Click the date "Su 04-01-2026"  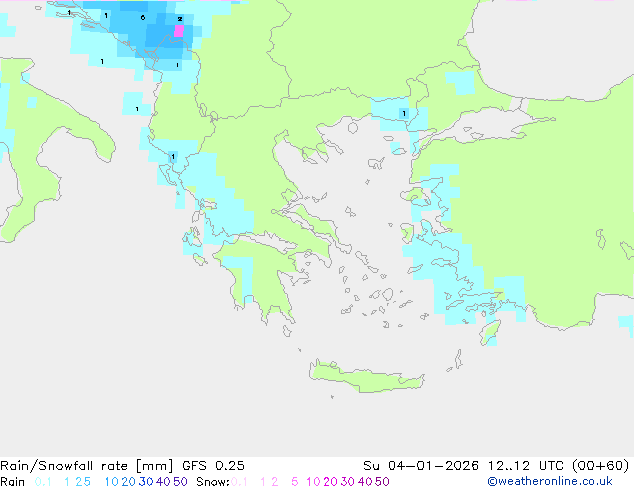pos(421,466)
